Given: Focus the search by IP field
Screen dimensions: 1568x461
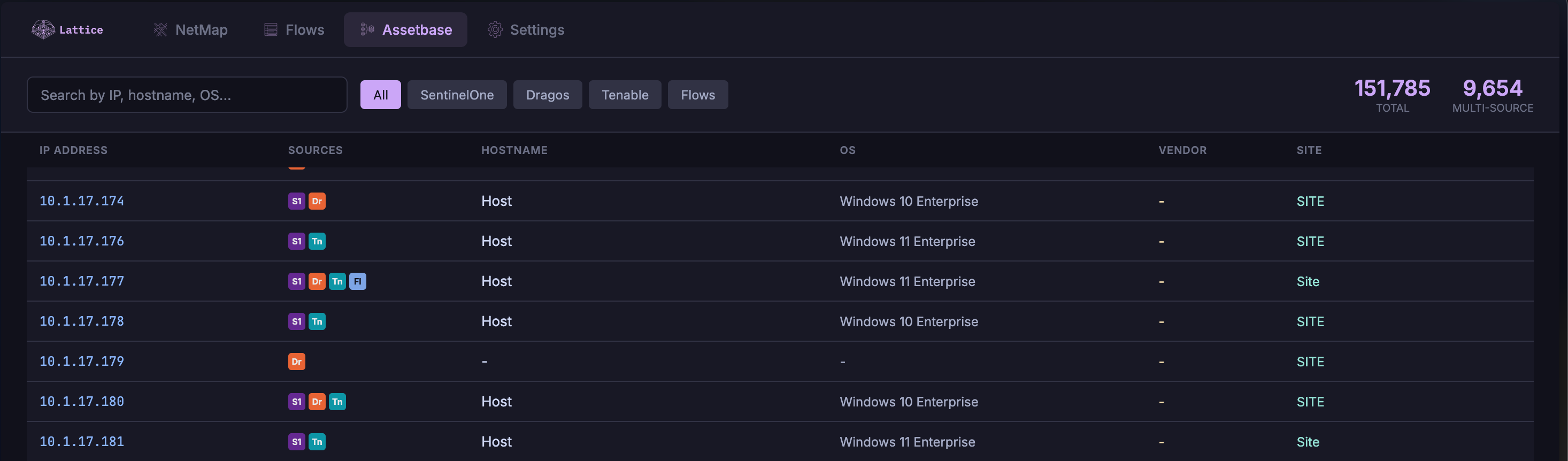Looking at the screenshot, I should coord(186,95).
